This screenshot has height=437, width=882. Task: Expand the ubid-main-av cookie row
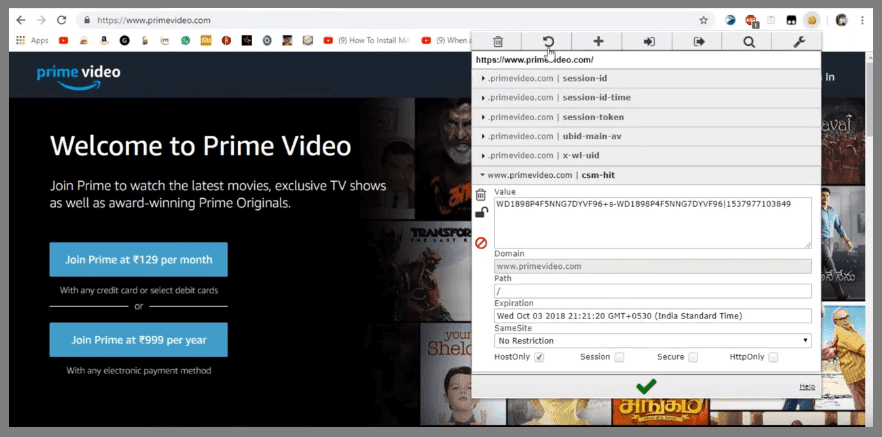click(x=646, y=136)
